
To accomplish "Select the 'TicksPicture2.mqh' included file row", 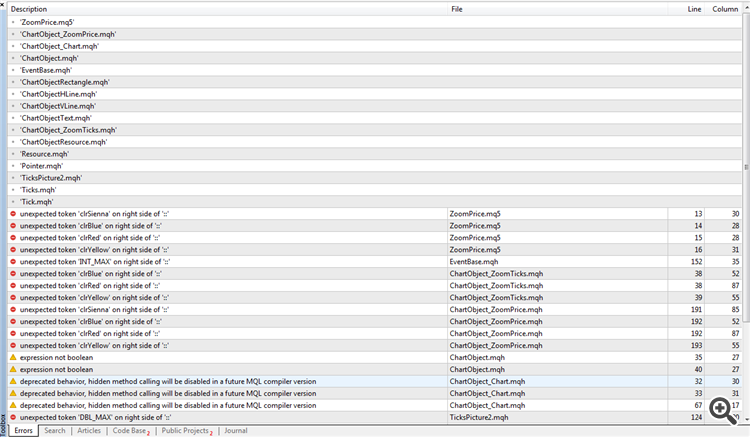I will (50, 177).
